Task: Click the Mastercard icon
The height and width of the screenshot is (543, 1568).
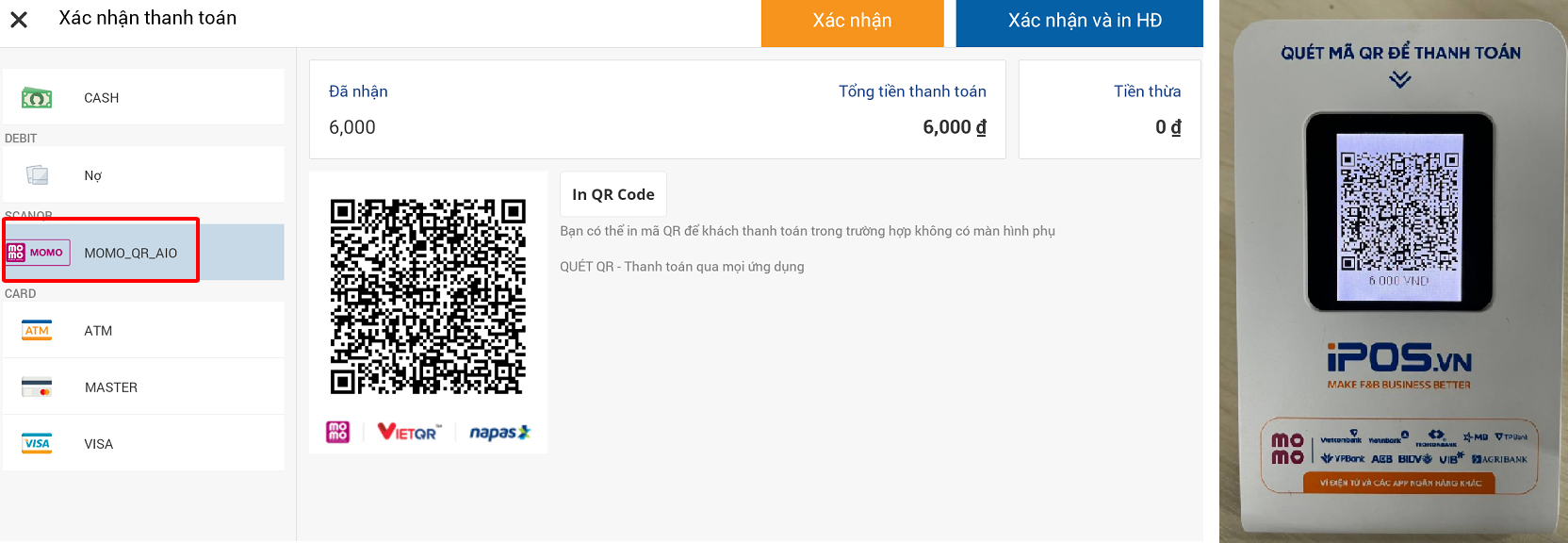Action: 37,387
